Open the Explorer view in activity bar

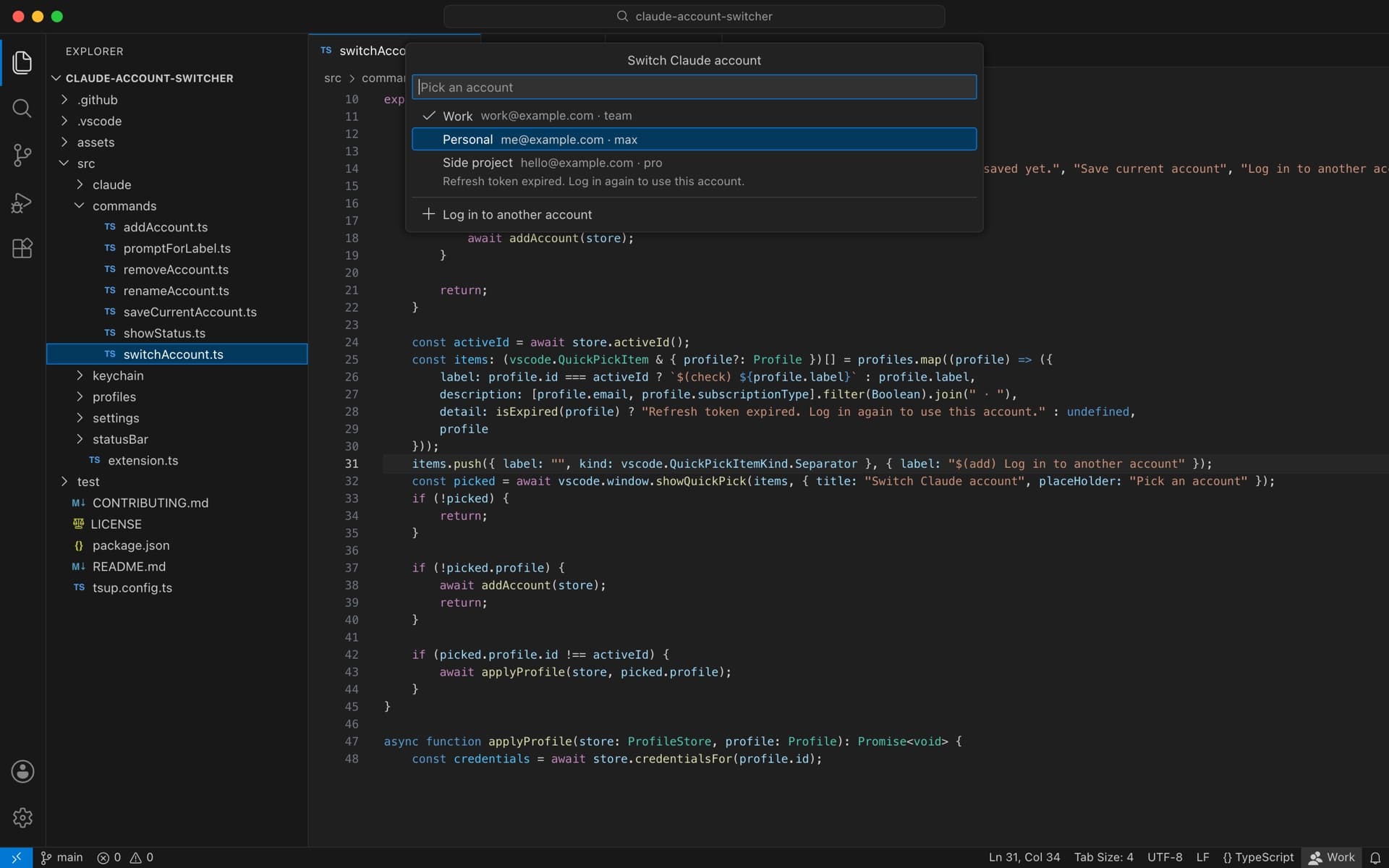[x=22, y=62]
